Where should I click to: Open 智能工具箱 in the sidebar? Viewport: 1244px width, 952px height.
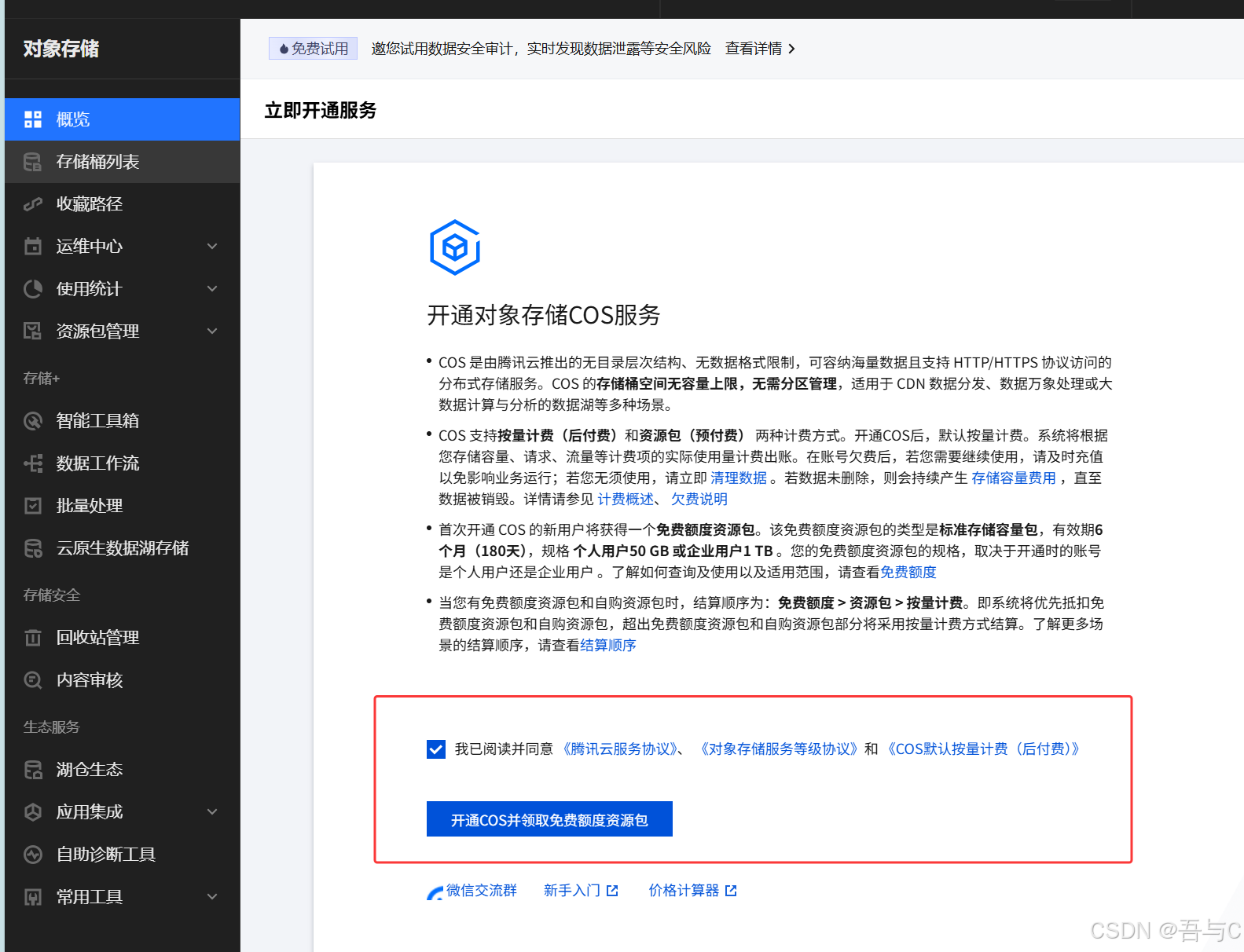(x=123, y=421)
